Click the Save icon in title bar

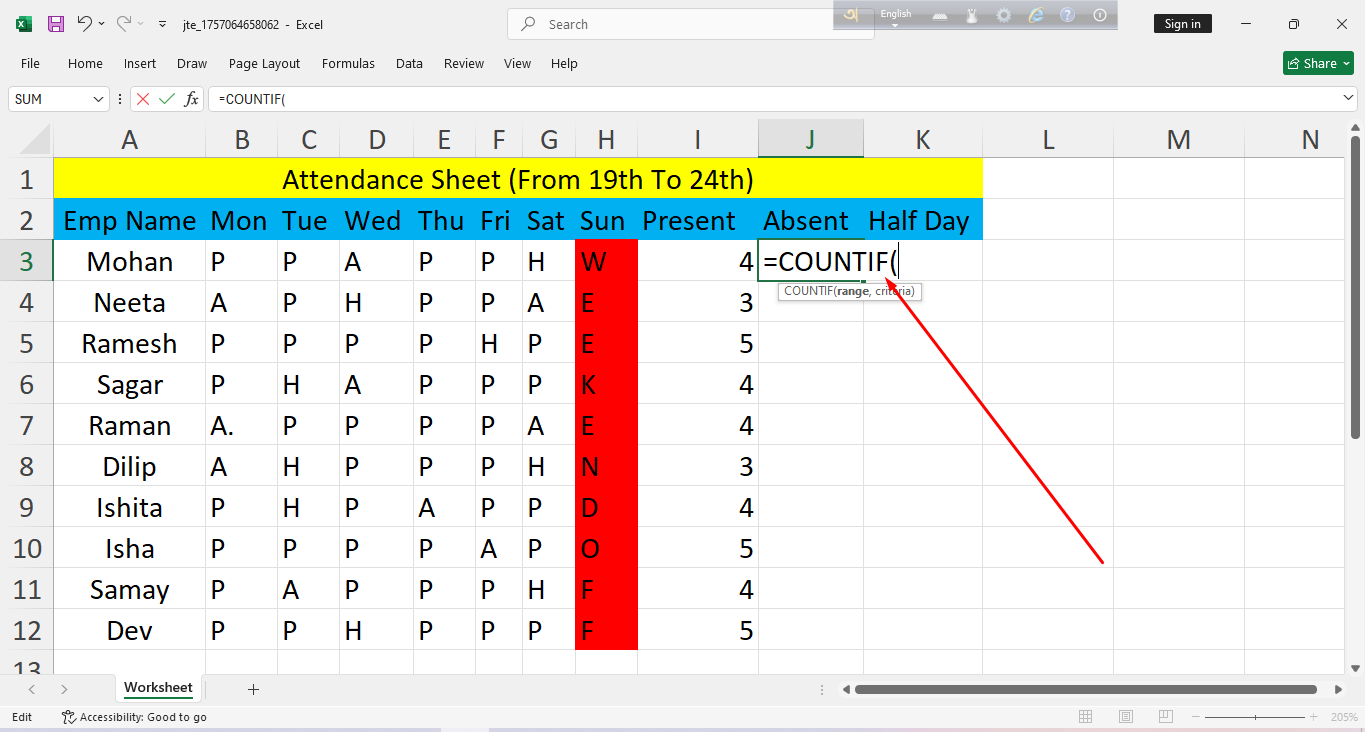coord(56,24)
